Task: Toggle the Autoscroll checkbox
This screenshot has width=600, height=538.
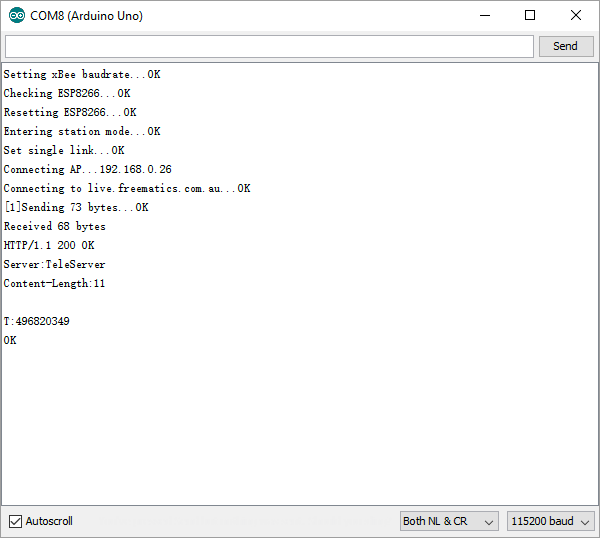Action: click(x=15, y=521)
